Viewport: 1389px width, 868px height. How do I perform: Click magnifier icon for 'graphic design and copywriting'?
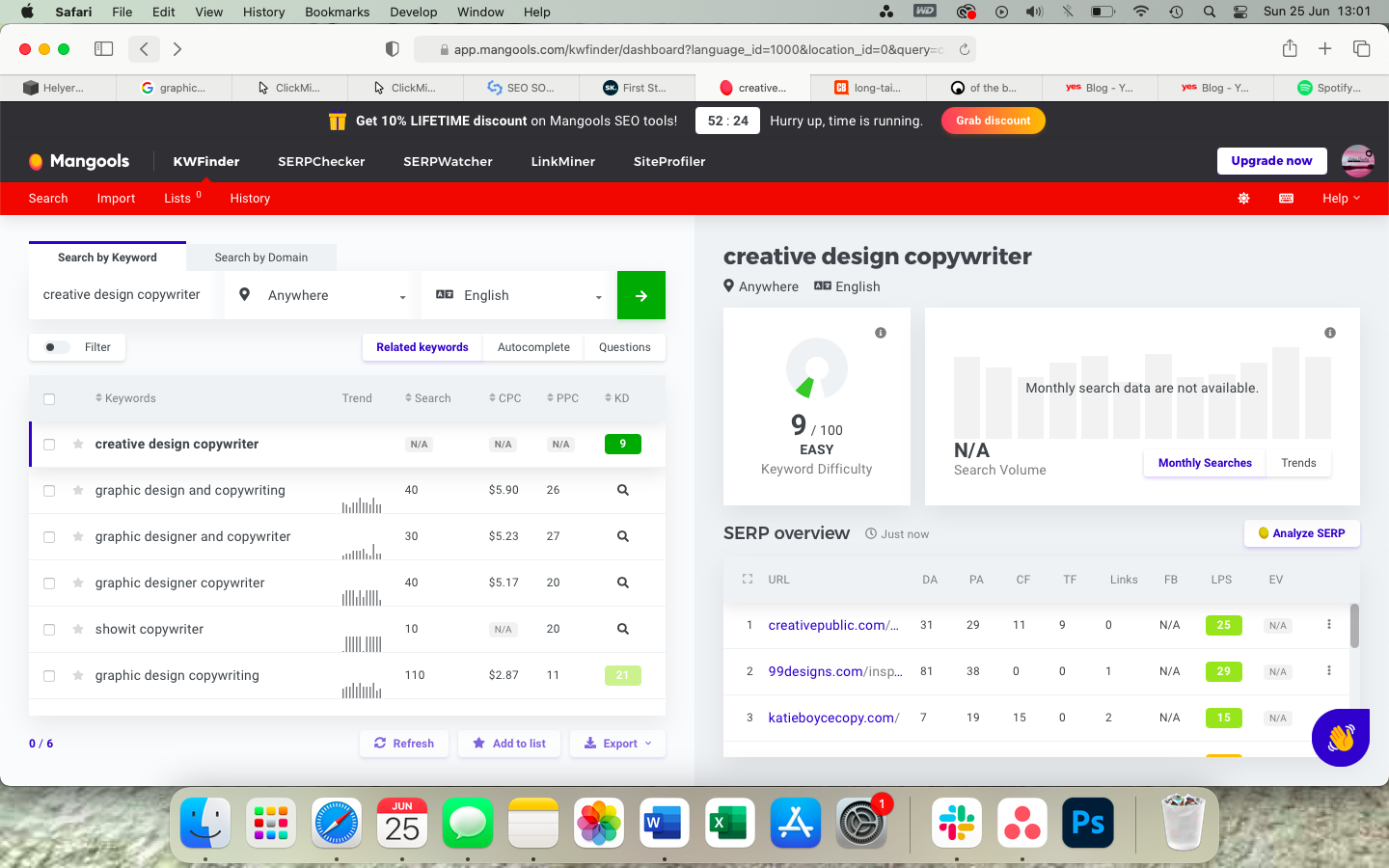click(x=623, y=490)
